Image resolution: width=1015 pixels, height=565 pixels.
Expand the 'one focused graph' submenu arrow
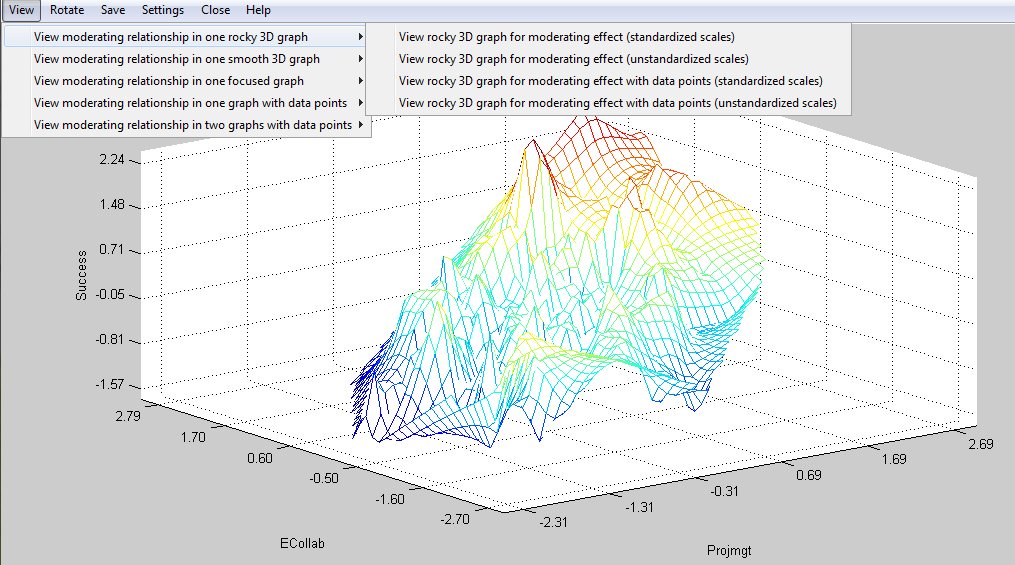click(360, 81)
